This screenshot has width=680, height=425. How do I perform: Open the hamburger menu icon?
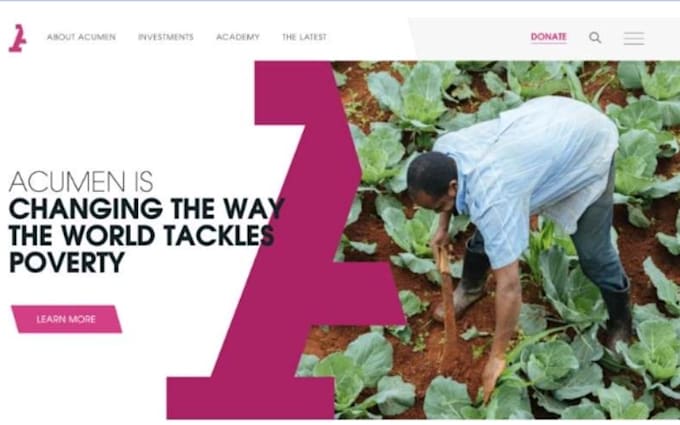tap(634, 38)
